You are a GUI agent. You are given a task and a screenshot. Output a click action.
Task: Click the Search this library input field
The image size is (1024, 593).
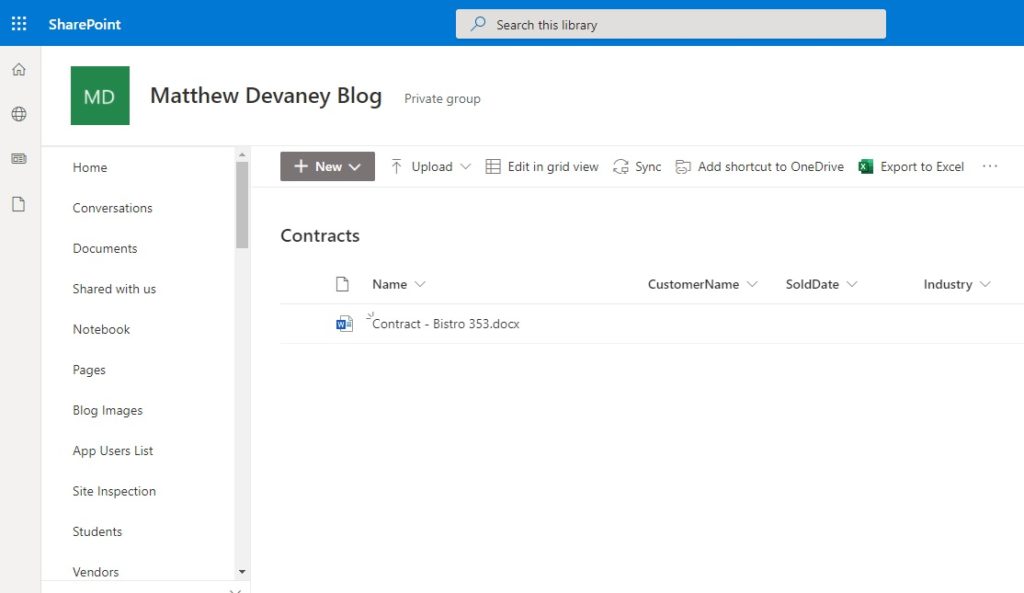(670, 23)
